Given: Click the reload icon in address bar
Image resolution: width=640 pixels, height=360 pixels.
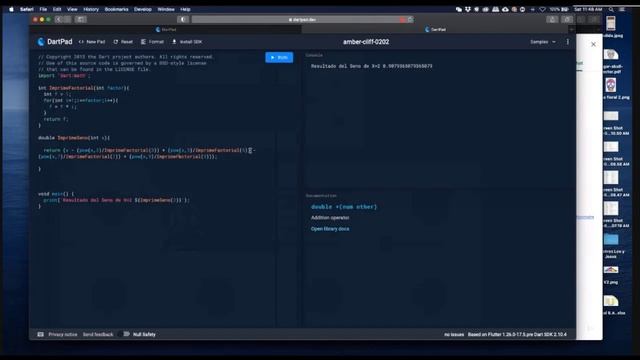Looking at the screenshot, I should [x=410, y=19].
